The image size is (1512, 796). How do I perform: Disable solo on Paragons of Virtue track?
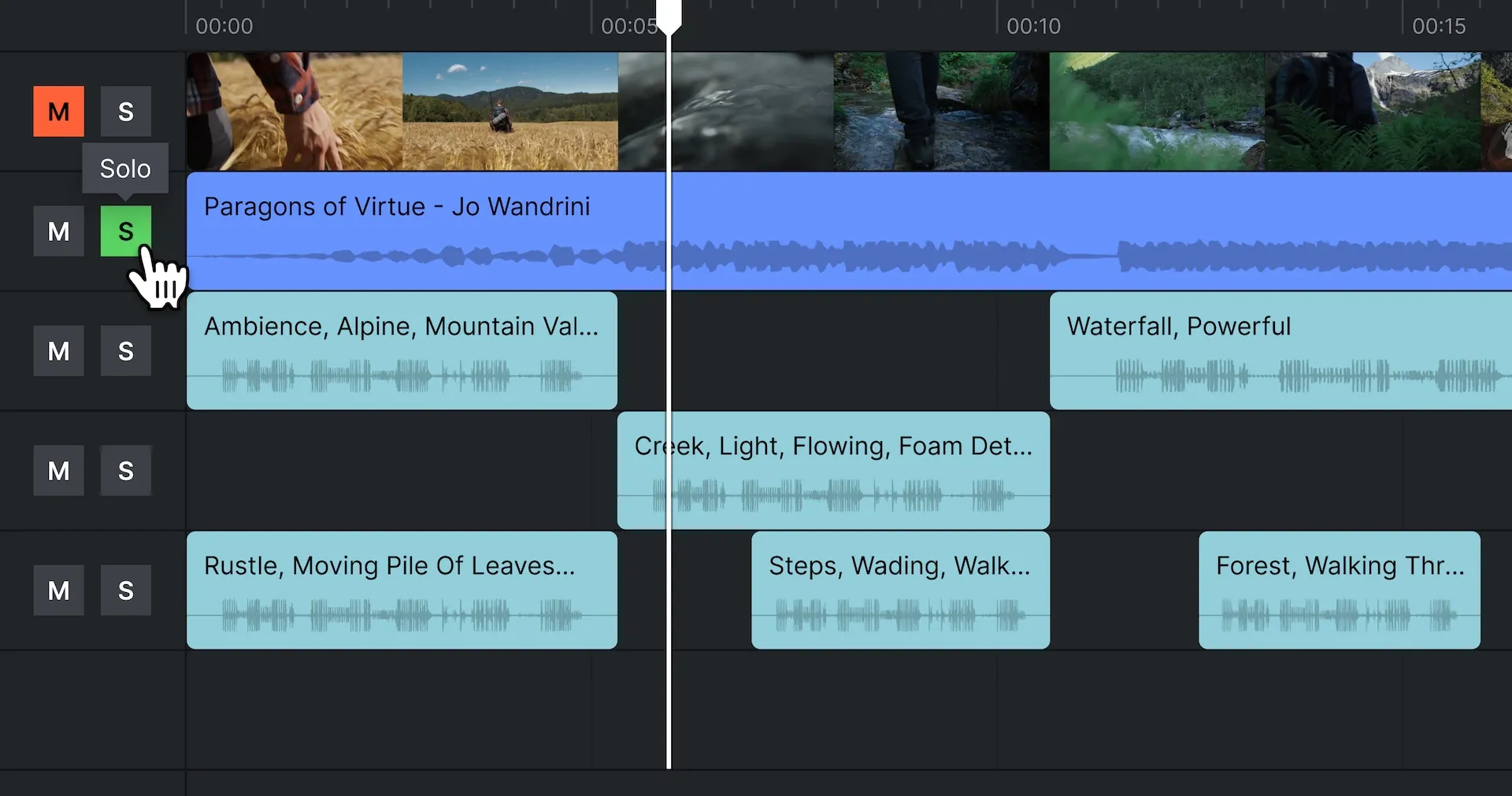(125, 231)
